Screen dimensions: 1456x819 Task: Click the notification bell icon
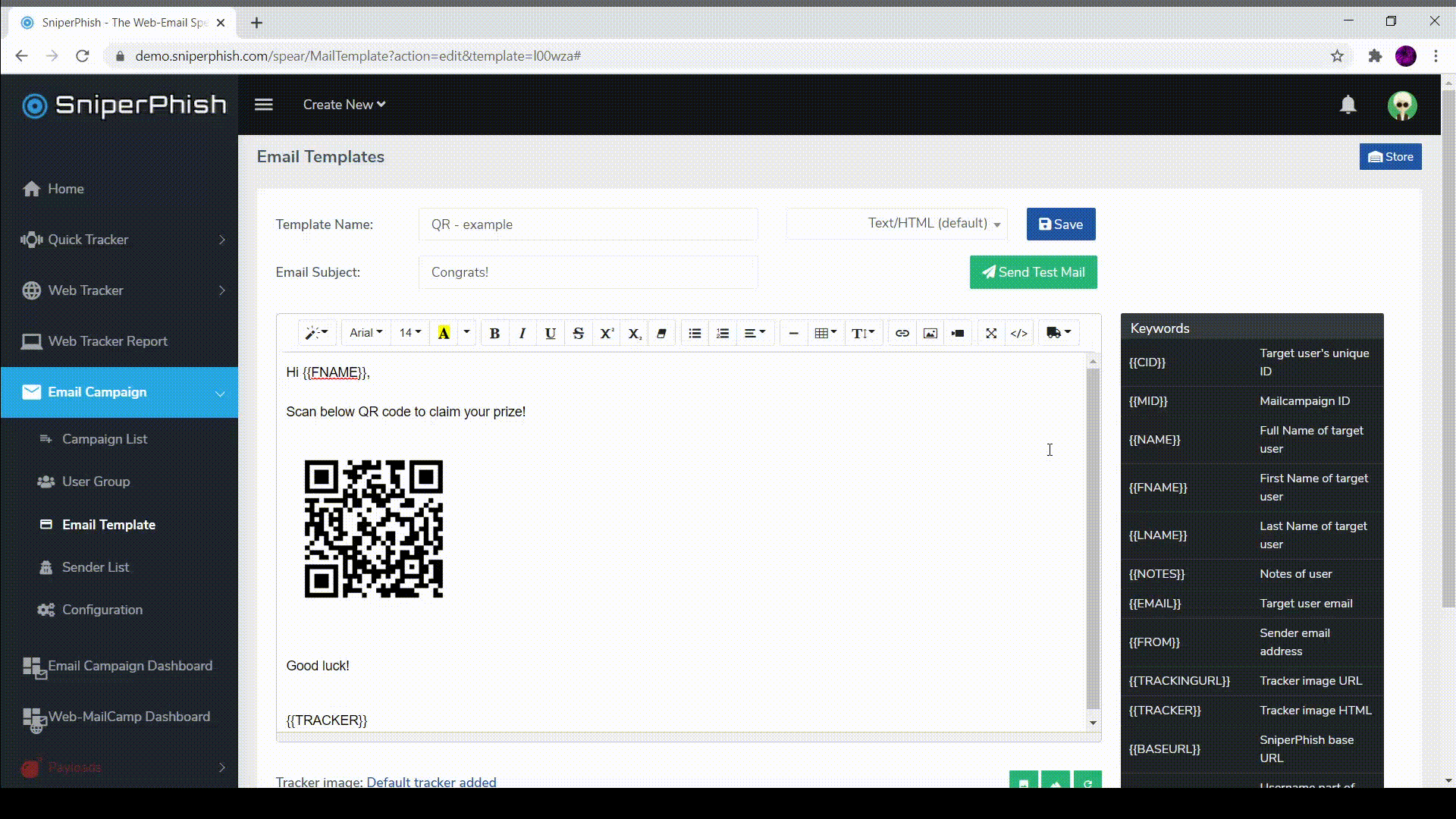pos(1348,105)
